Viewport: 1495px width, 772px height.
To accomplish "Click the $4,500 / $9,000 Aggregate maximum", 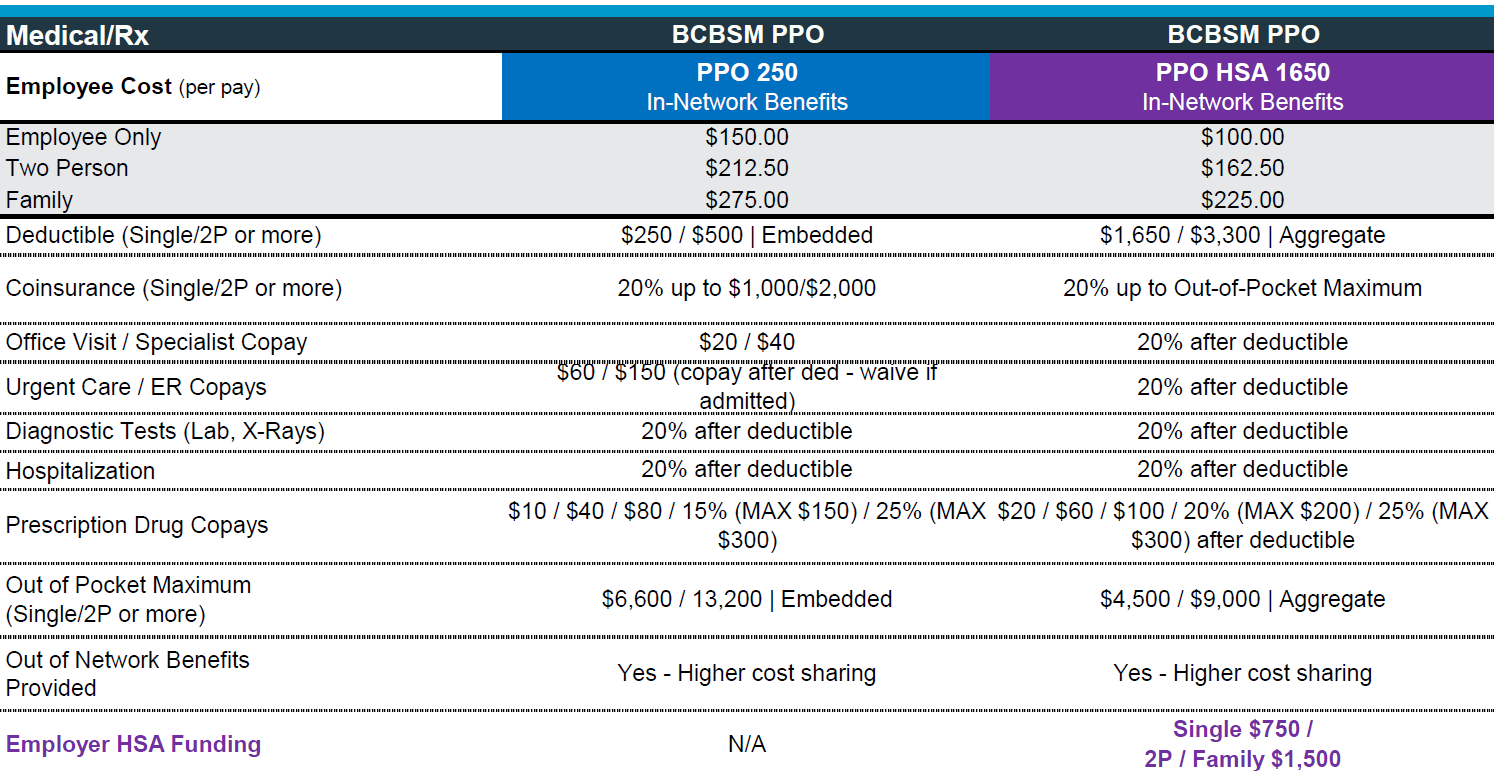I will pyautogui.click(x=1242, y=599).
